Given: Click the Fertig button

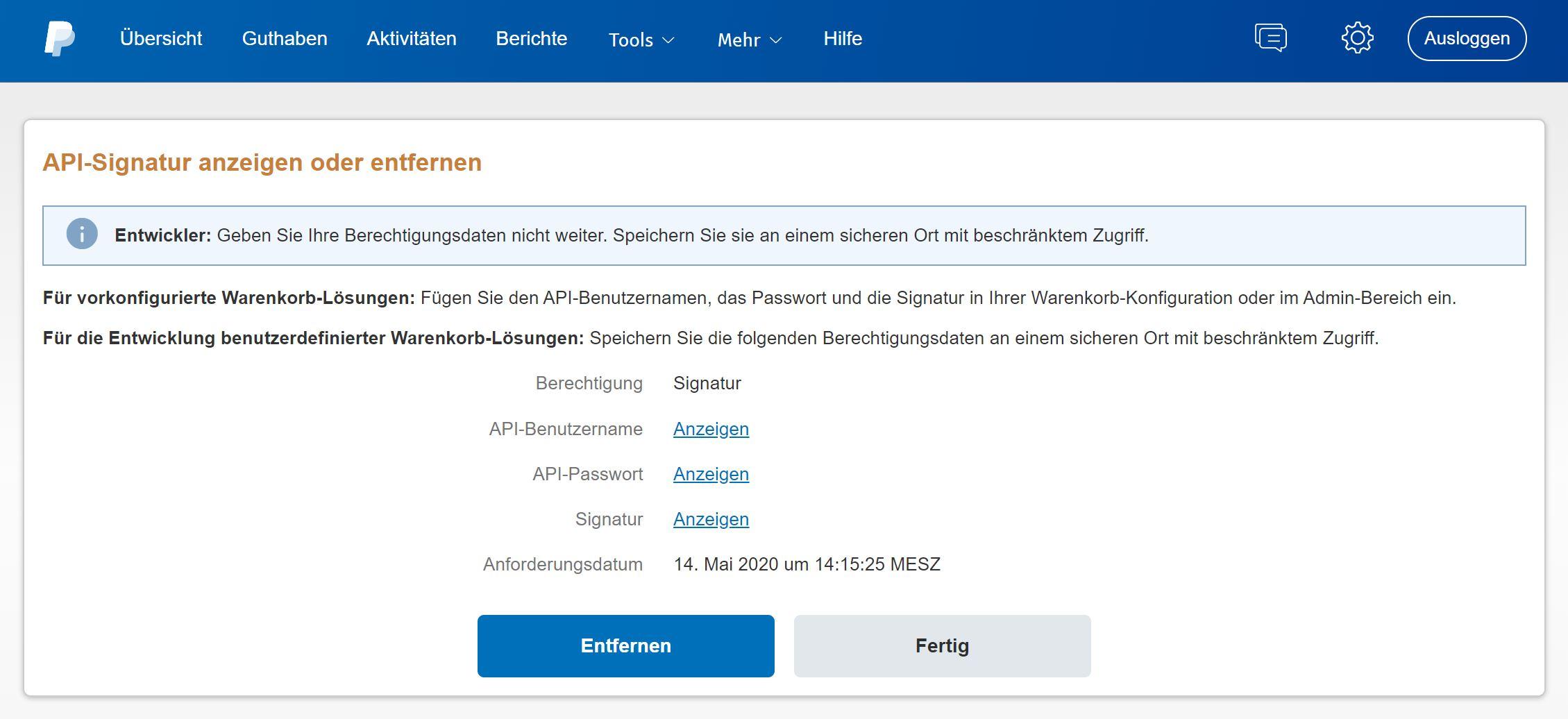Looking at the screenshot, I should pyautogui.click(x=942, y=645).
